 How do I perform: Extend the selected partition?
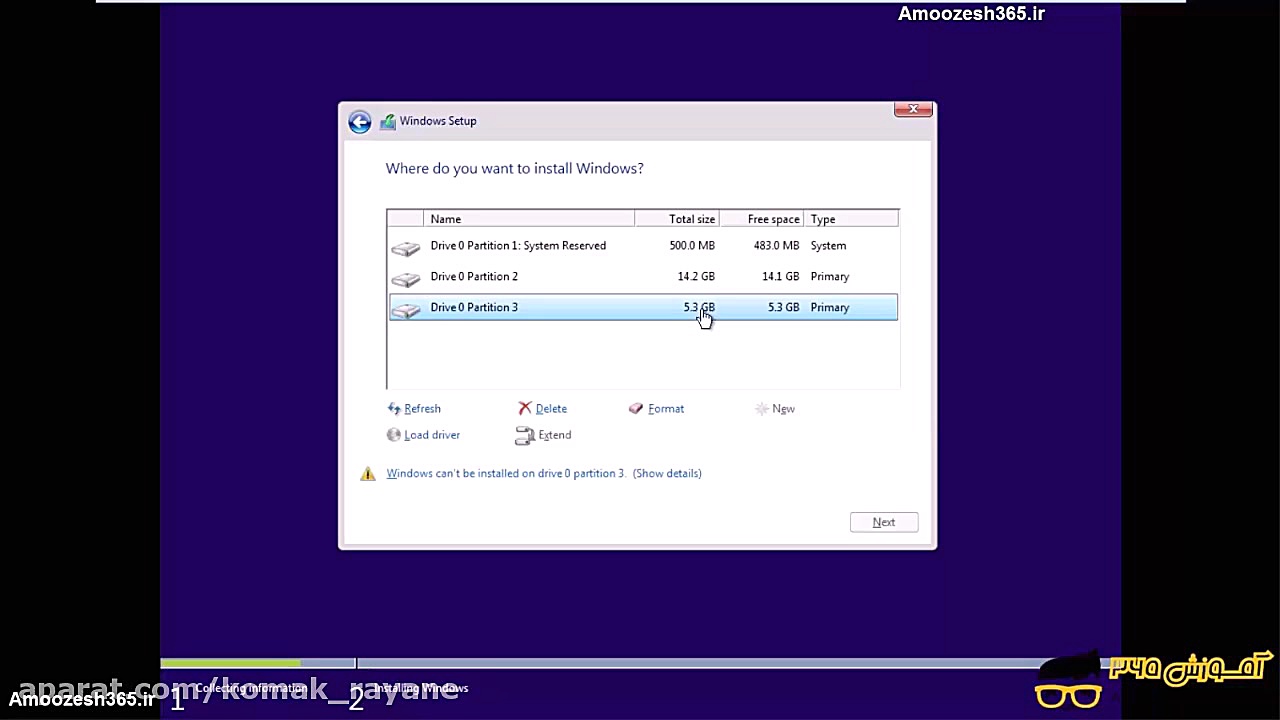pyautogui.click(x=555, y=435)
